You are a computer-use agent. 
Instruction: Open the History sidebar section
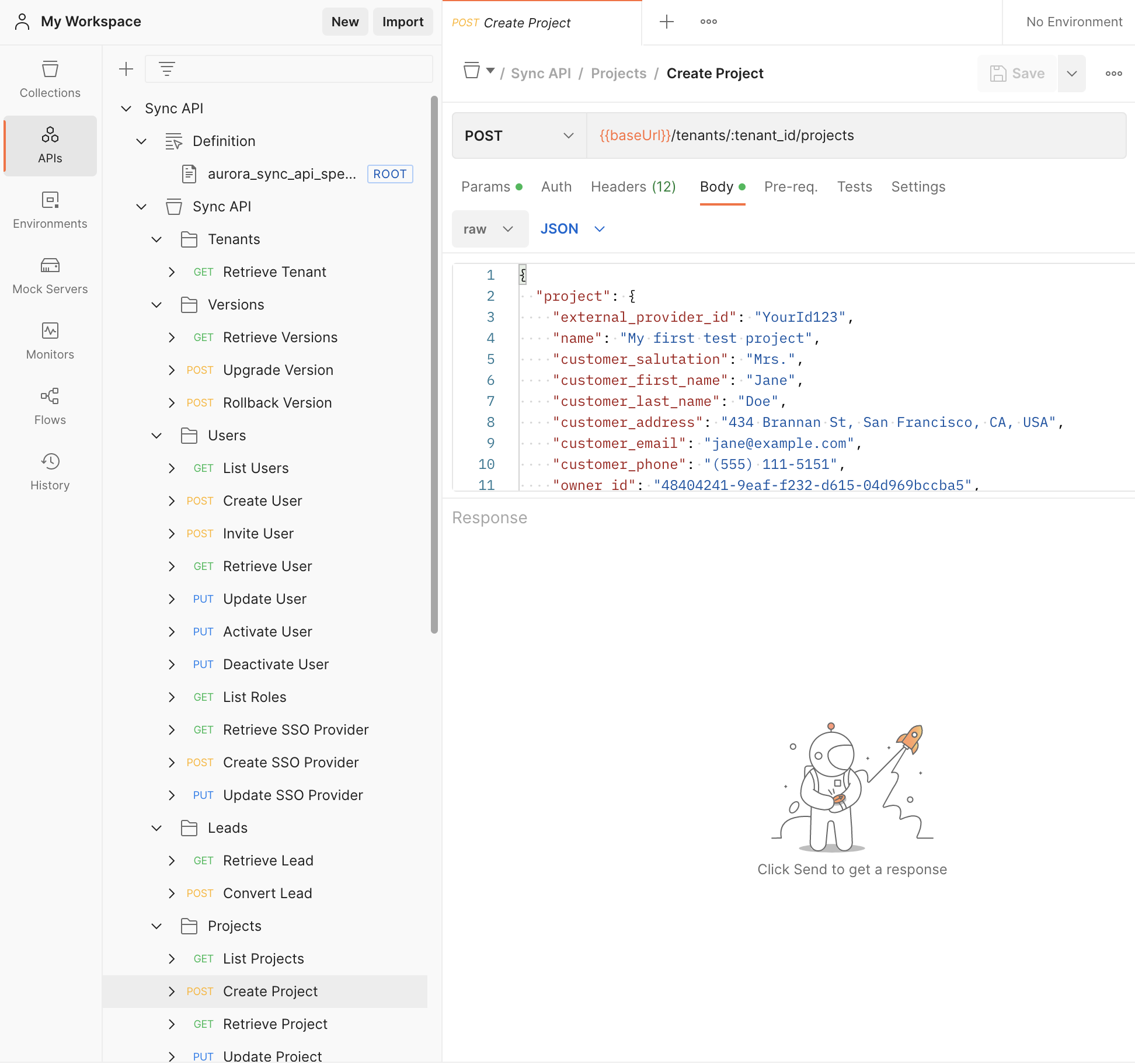tap(50, 472)
